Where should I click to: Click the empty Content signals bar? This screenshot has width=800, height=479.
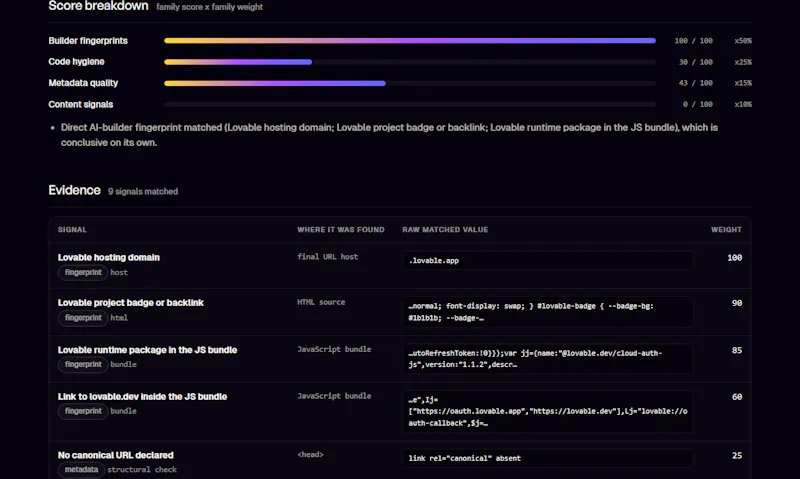pos(410,104)
